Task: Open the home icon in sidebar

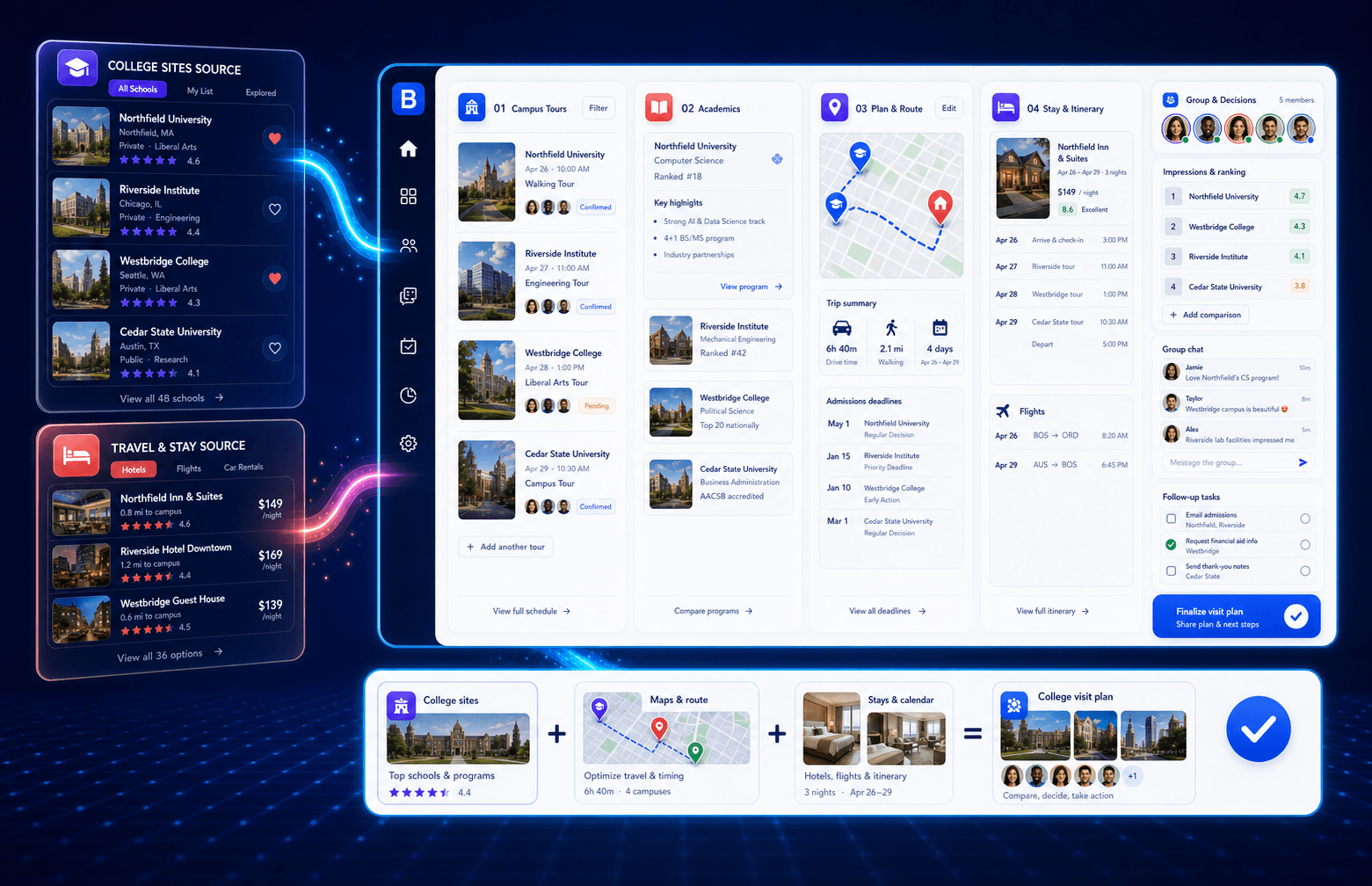Action: (408, 149)
